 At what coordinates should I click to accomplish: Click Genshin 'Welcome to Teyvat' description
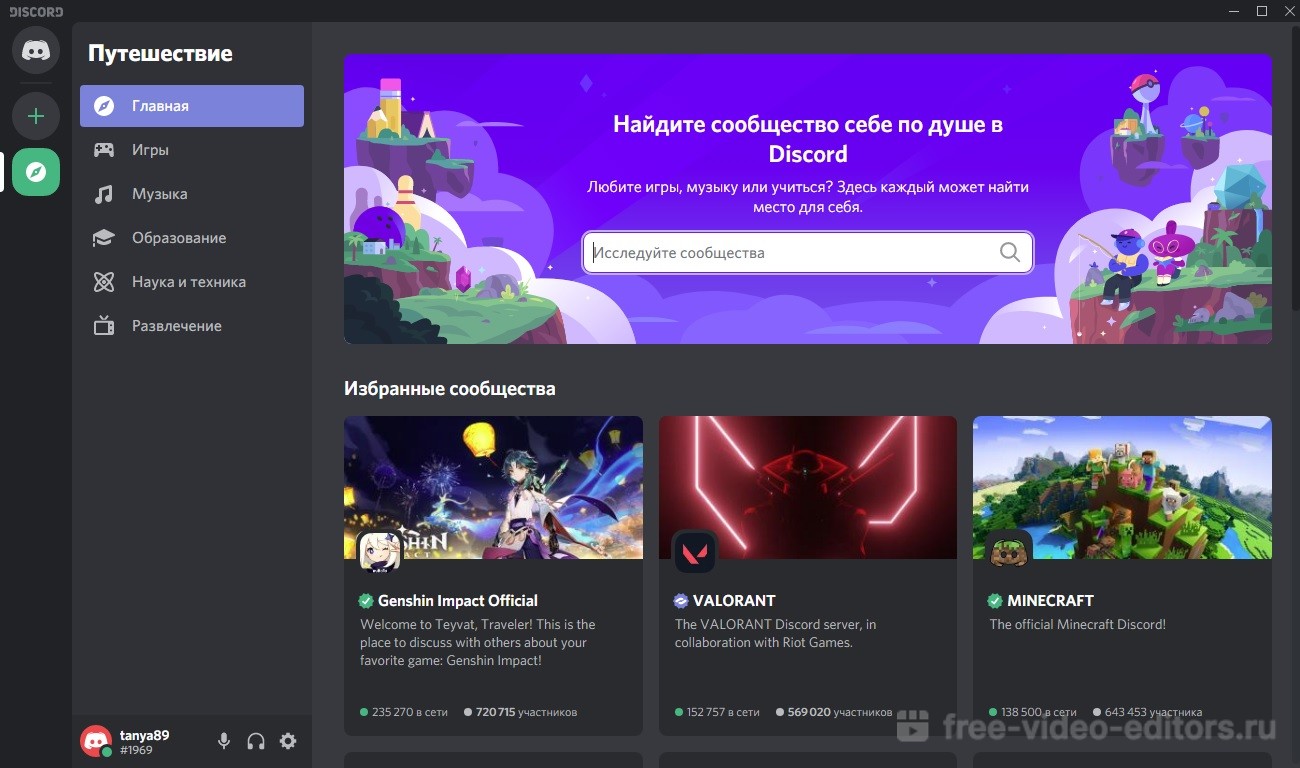(478, 642)
